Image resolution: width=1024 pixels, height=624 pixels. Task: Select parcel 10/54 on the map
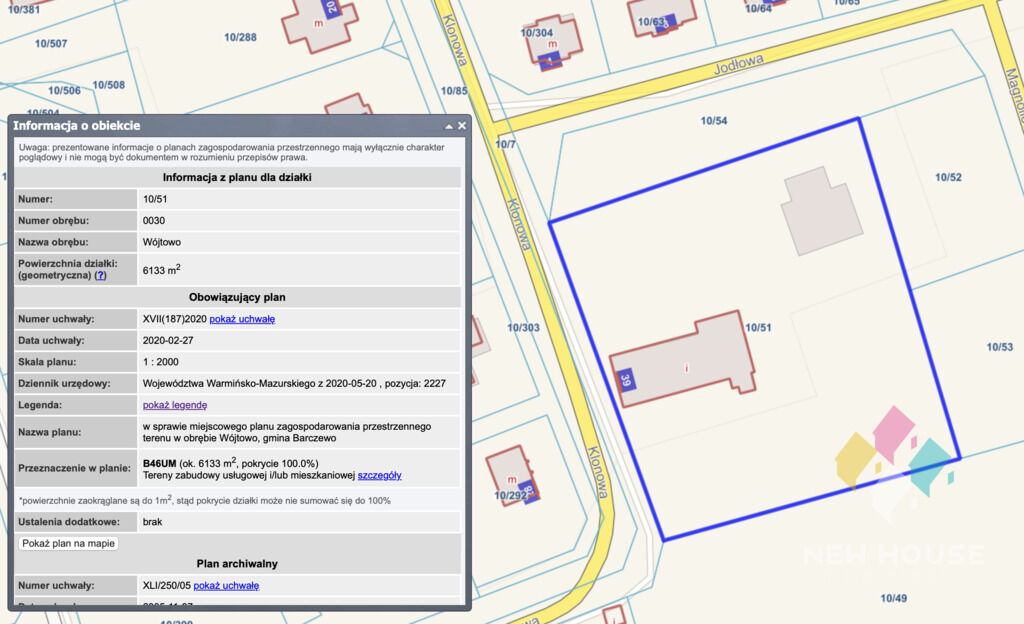pos(714,121)
